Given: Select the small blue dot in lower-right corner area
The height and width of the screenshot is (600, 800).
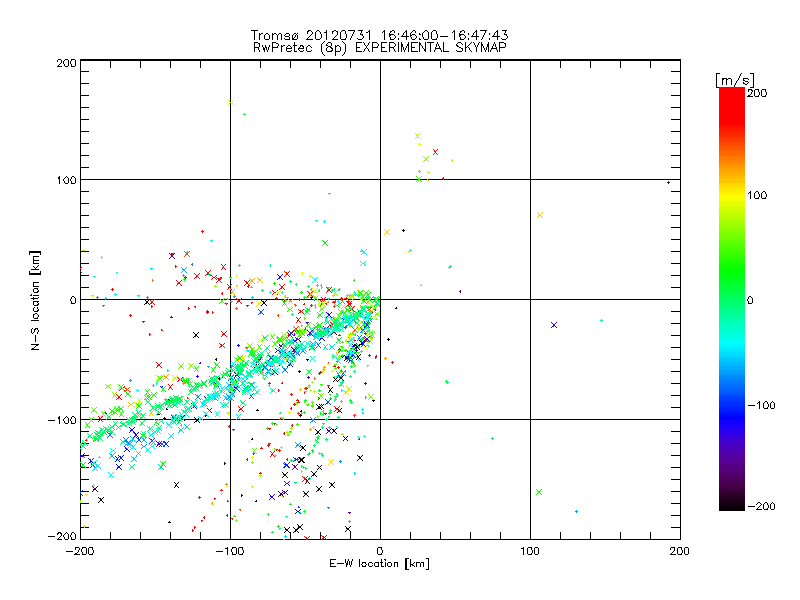Looking at the screenshot, I should click(577, 512).
